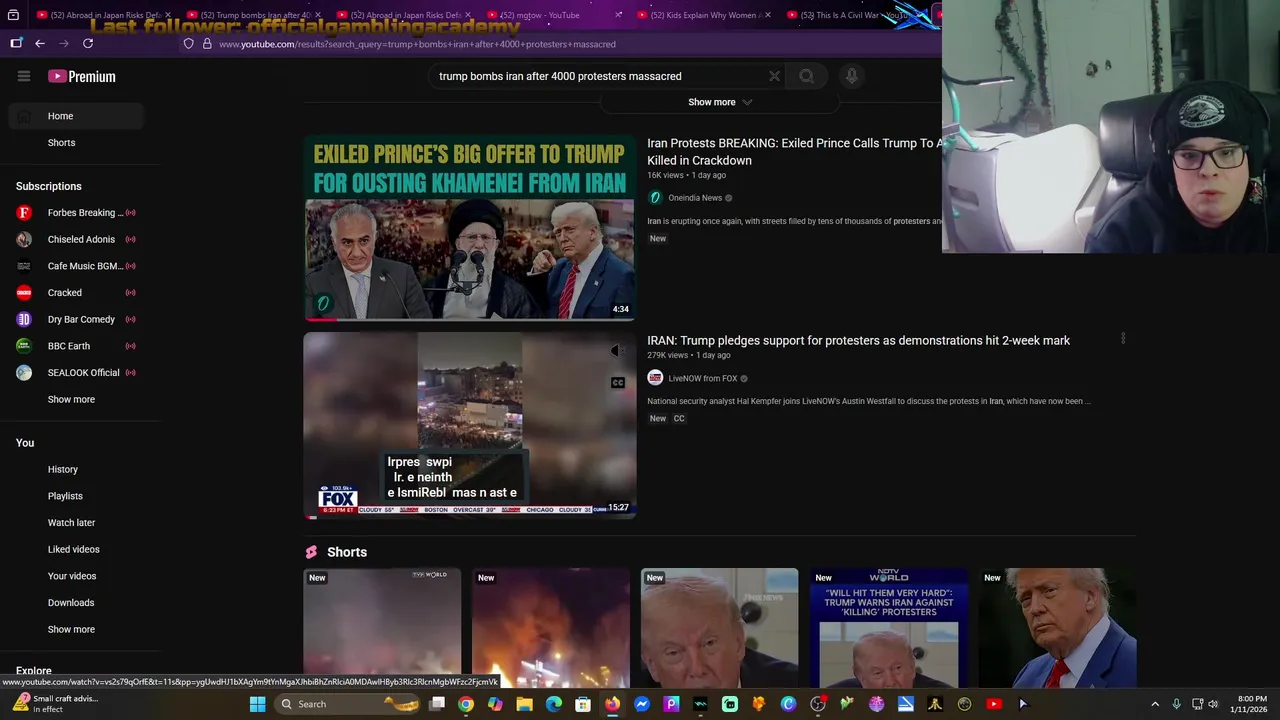Screen dimensions: 1280x720
Task: Show hidden system tray icons
Action: (x=1155, y=704)
